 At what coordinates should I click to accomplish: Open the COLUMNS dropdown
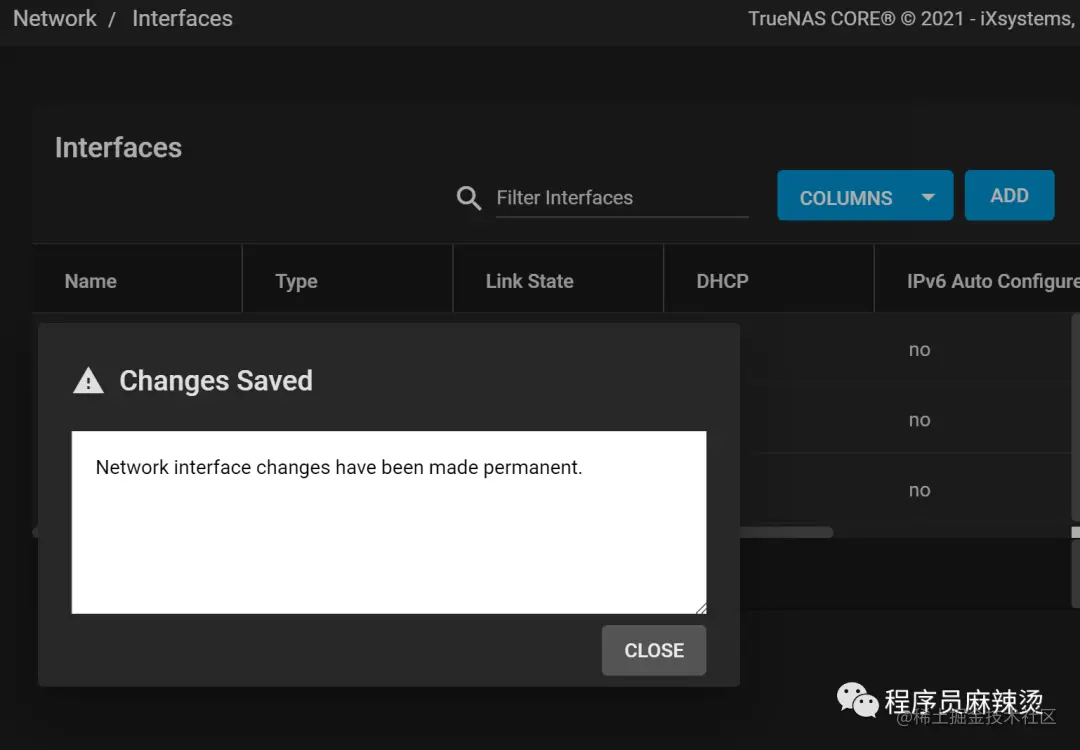[864, 196]
